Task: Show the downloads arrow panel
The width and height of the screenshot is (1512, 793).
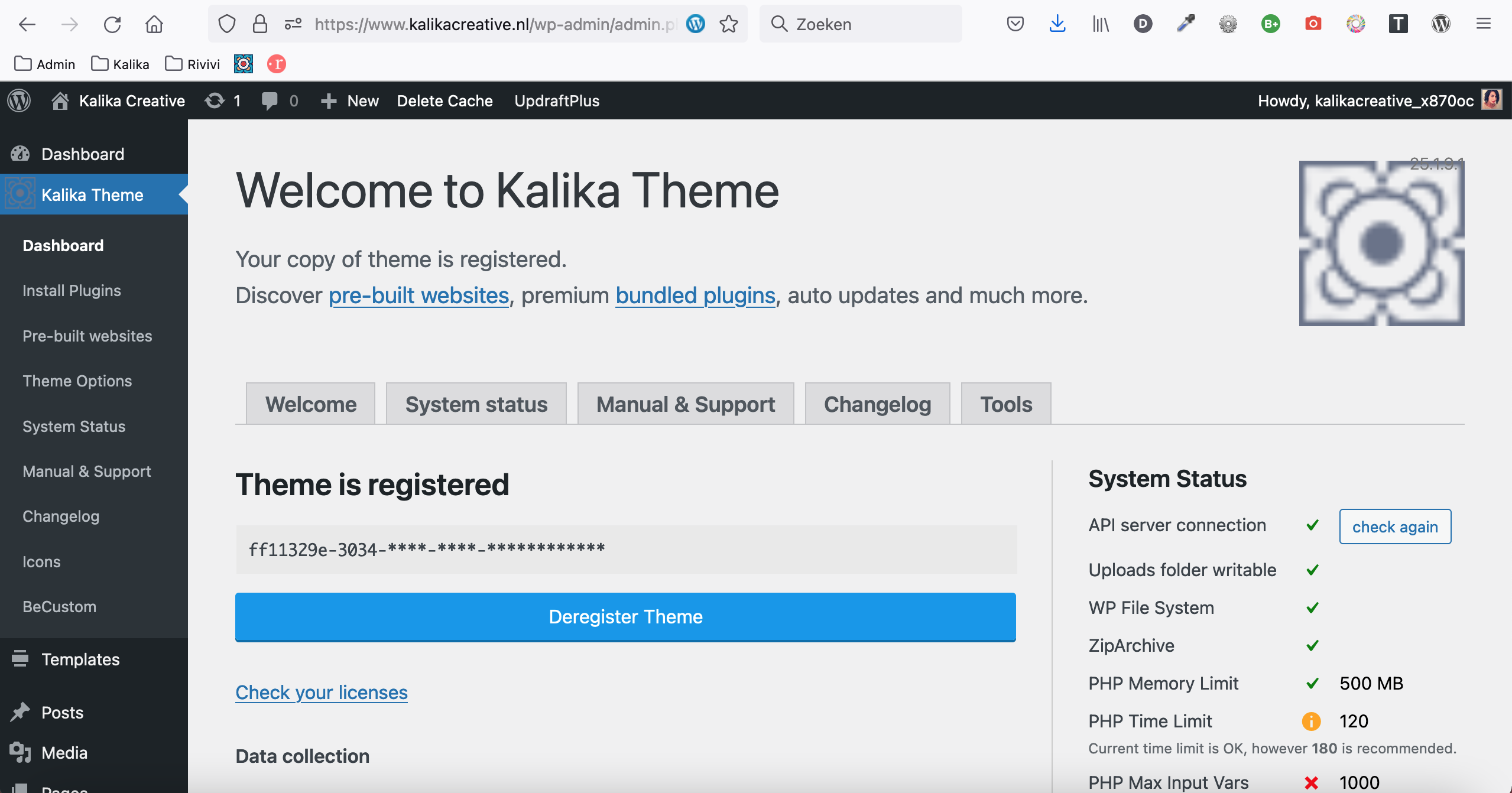Action: pyautogui.click(x=1057, y=24)
